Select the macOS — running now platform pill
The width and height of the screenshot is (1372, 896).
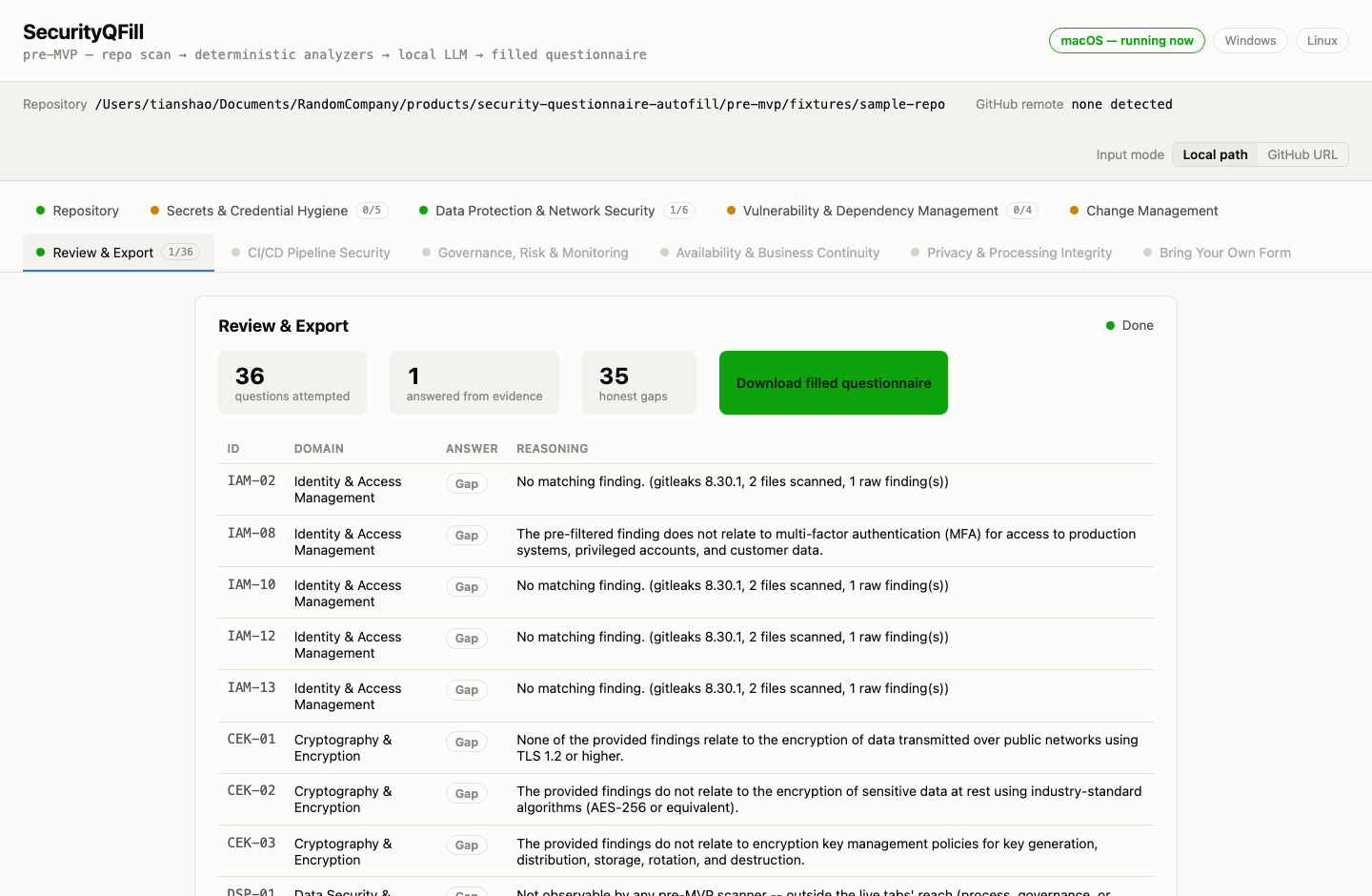1127,40
